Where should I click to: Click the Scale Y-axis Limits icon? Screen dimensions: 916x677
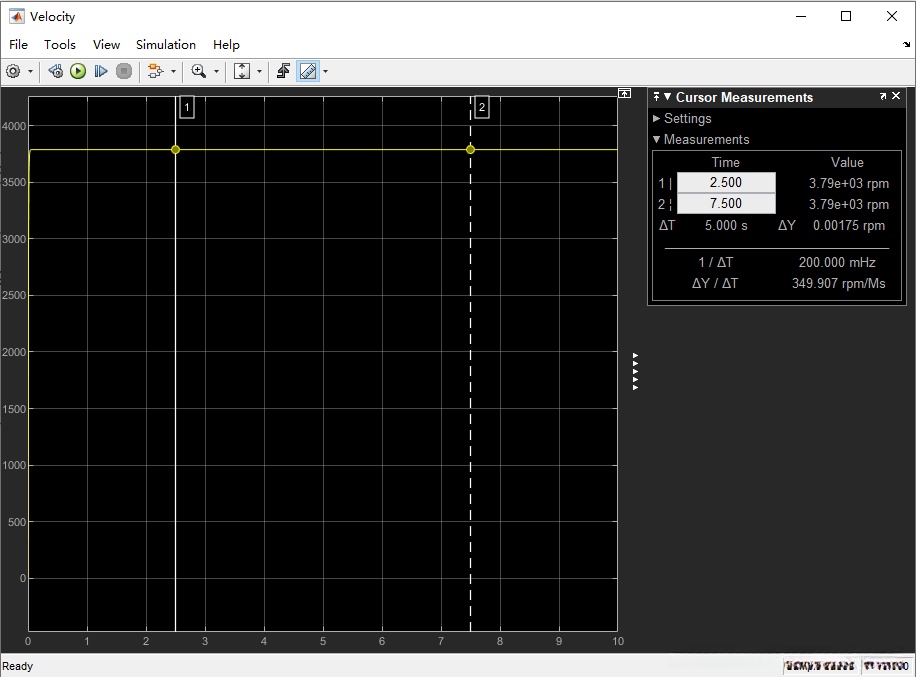[x=242, y=71]
